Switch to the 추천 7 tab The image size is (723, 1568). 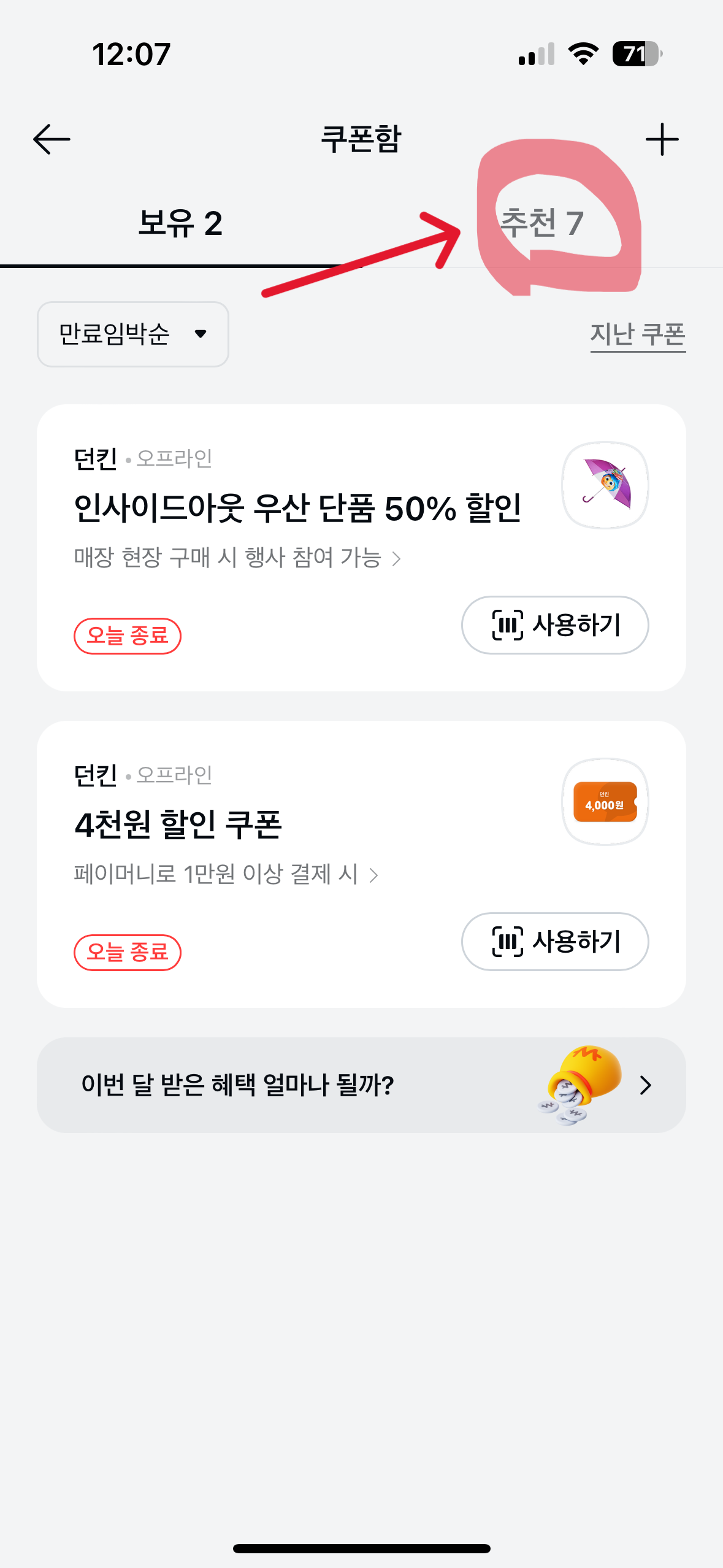[542, 223]
